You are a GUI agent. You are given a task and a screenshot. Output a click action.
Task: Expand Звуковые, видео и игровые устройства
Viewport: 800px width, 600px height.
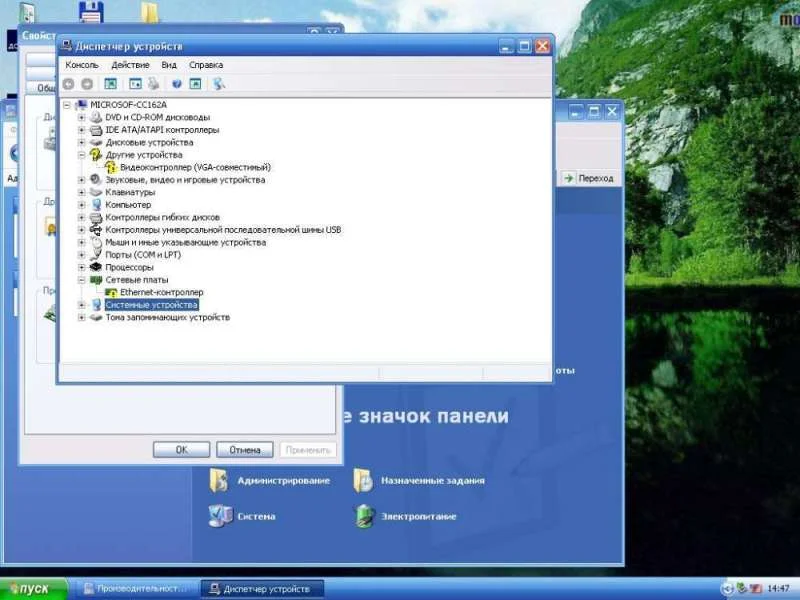tap(82, 180)
